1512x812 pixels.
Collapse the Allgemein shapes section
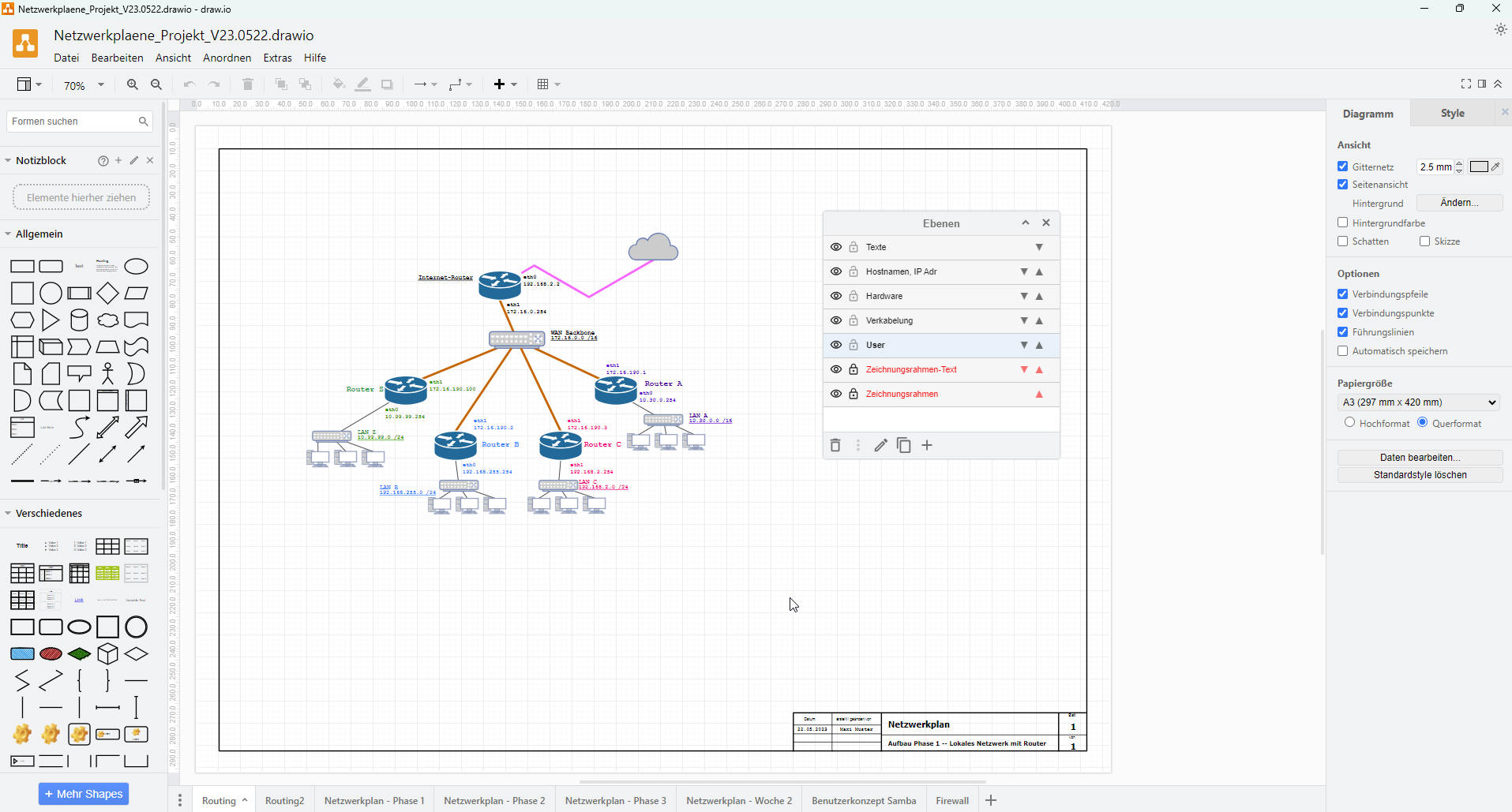tap(39, 234)
